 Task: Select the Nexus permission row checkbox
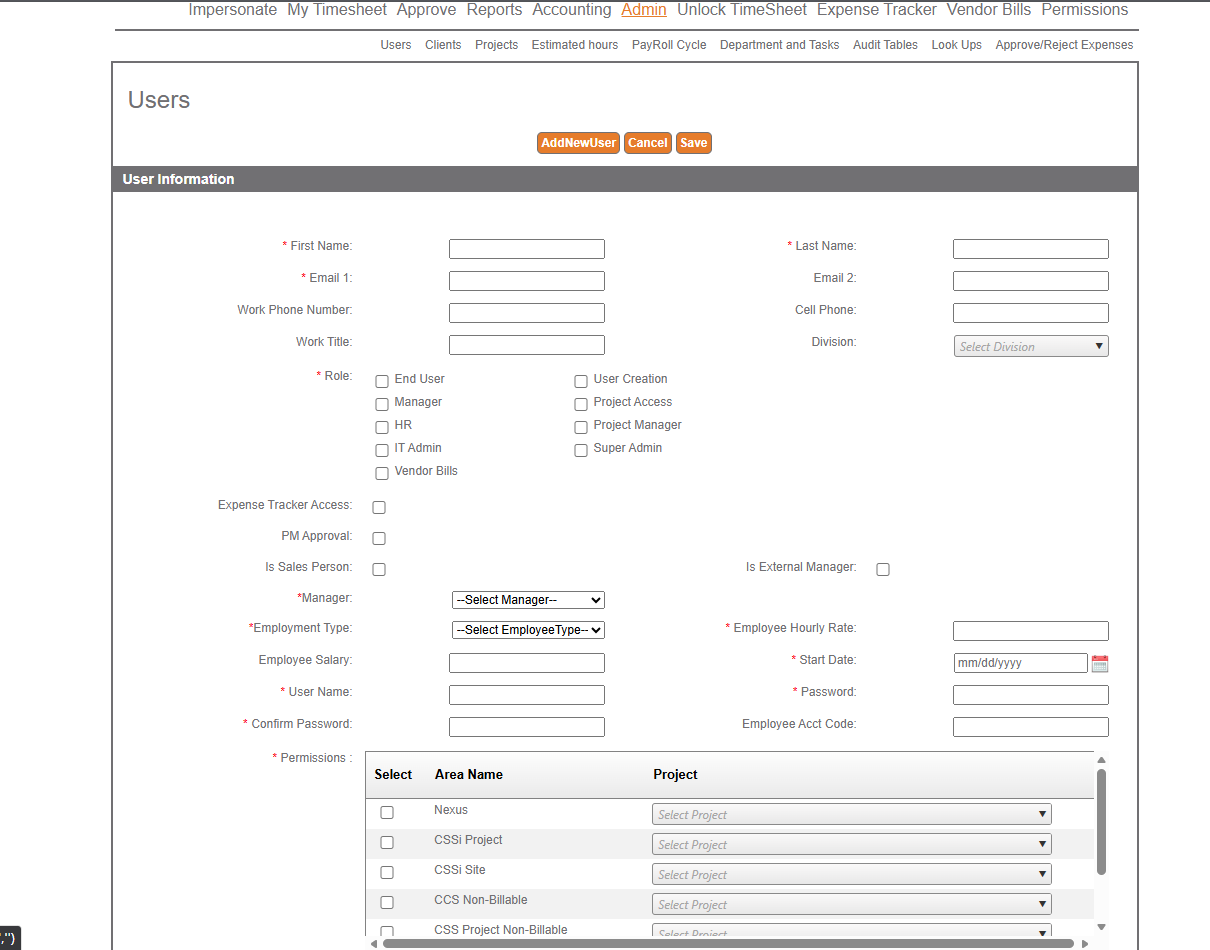(x=387, y=812)
